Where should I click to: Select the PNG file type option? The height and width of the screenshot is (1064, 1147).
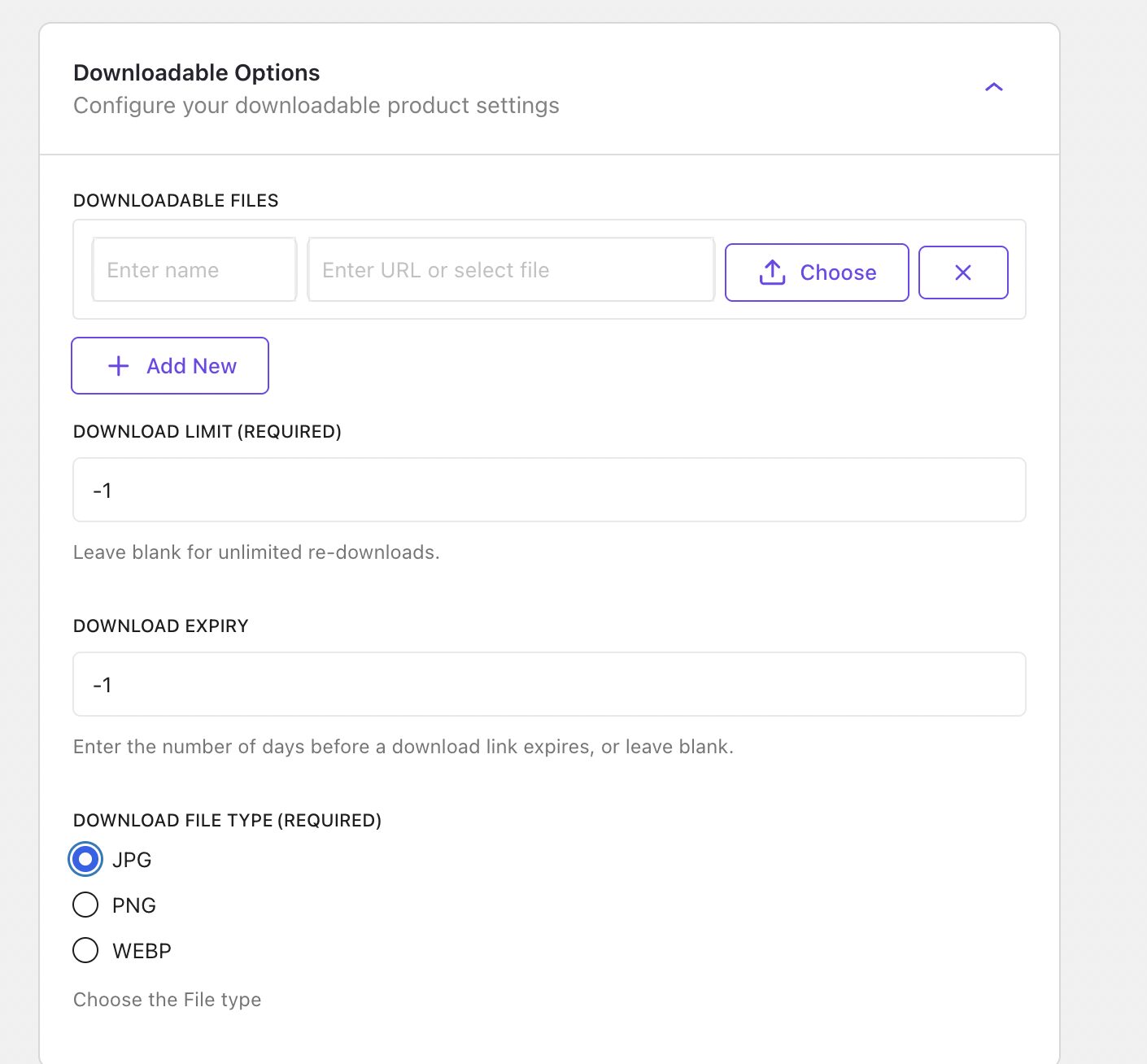(85, 905)
